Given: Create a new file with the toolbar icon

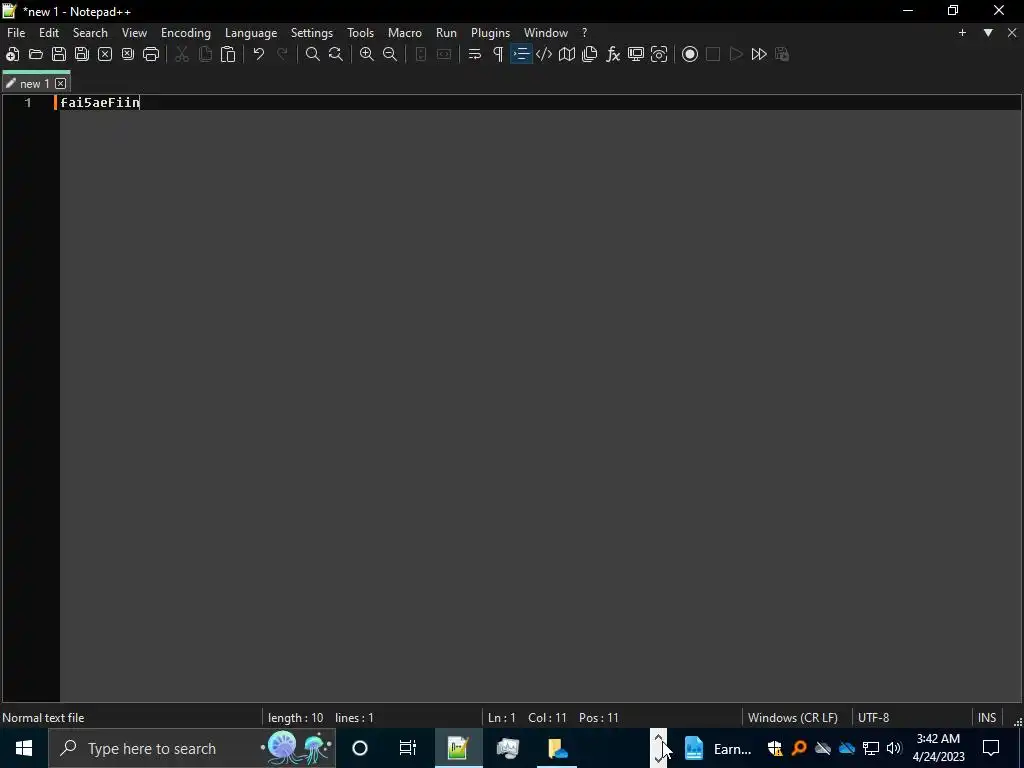Looking at the screenshot, I should 12,54.
